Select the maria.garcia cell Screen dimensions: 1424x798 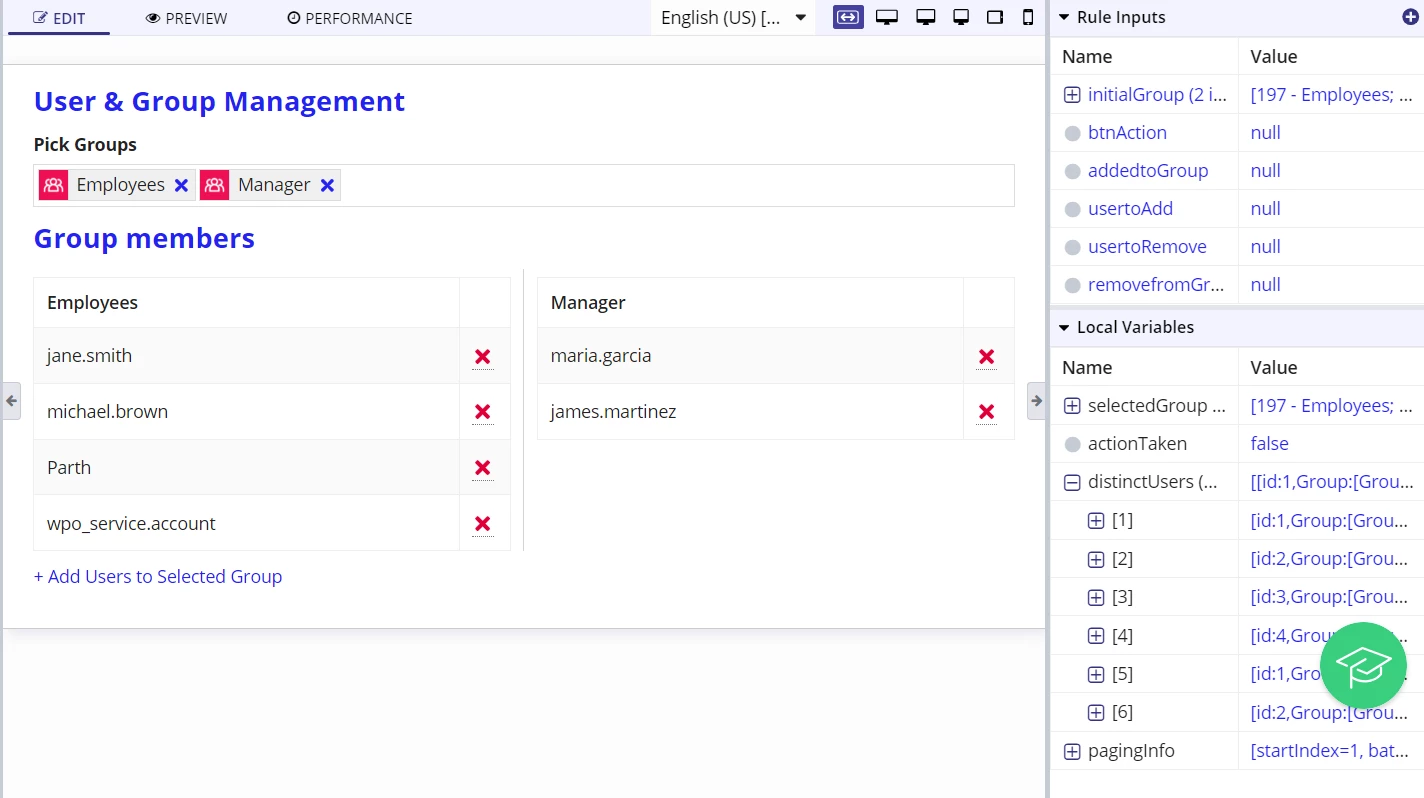(751, 356)
